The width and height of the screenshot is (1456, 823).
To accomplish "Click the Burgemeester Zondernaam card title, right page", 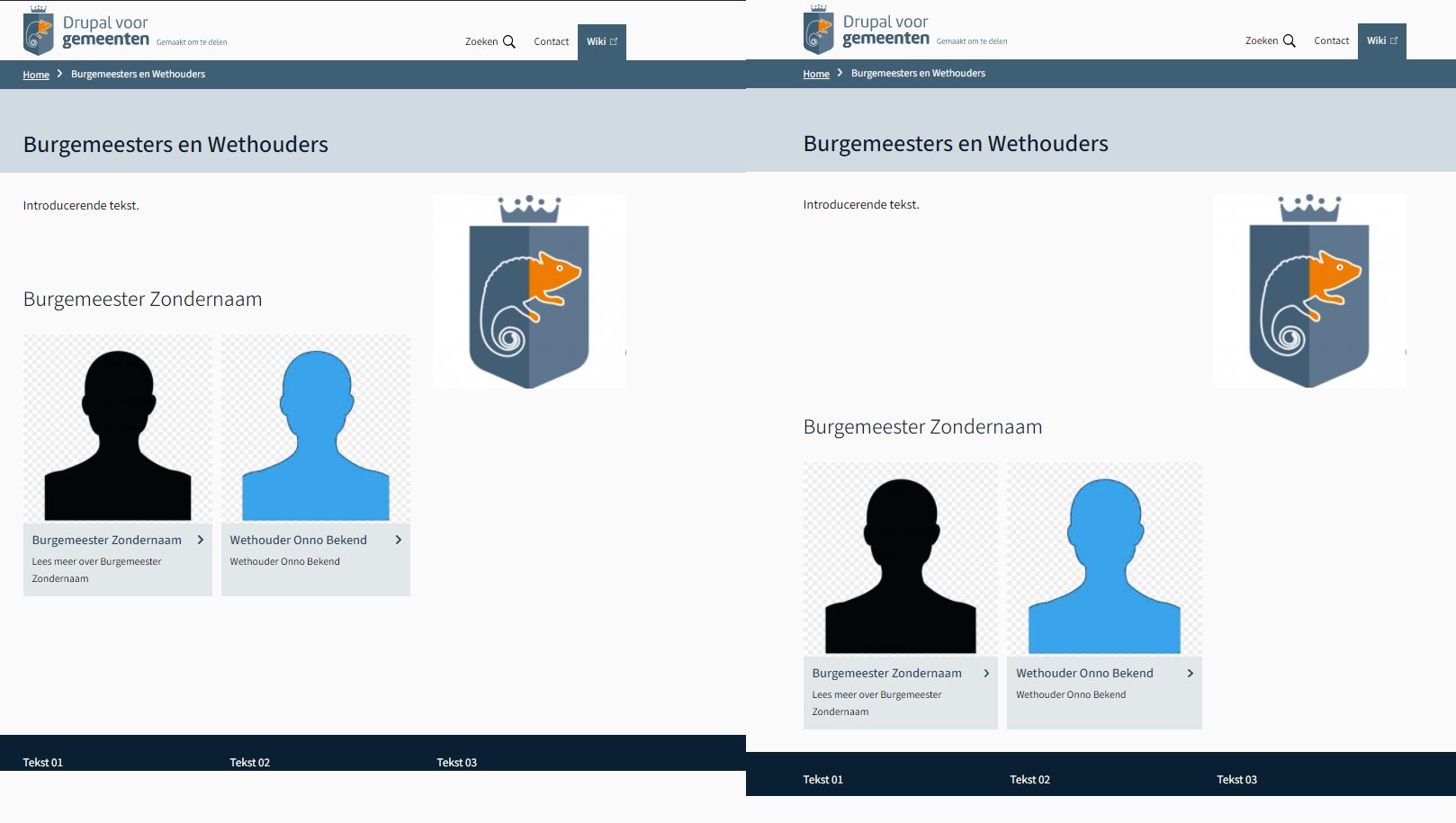I will tap(886, 673).
